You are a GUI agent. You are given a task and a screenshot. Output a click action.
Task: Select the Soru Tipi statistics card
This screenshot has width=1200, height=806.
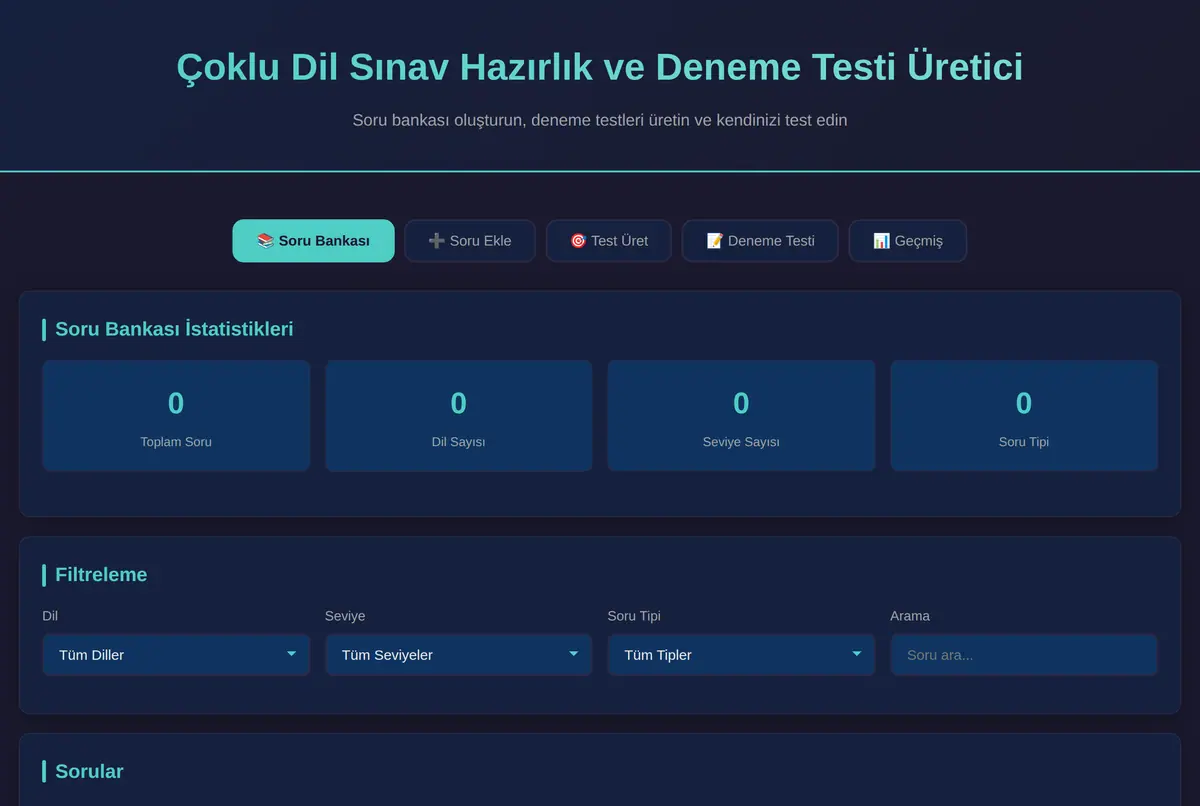pos(1024,416)
